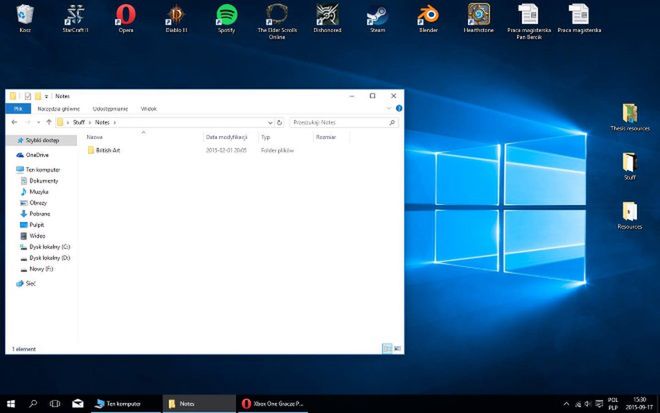
Task: Click the quick access toolbar properties checkmark
Action: click(28, 96)
